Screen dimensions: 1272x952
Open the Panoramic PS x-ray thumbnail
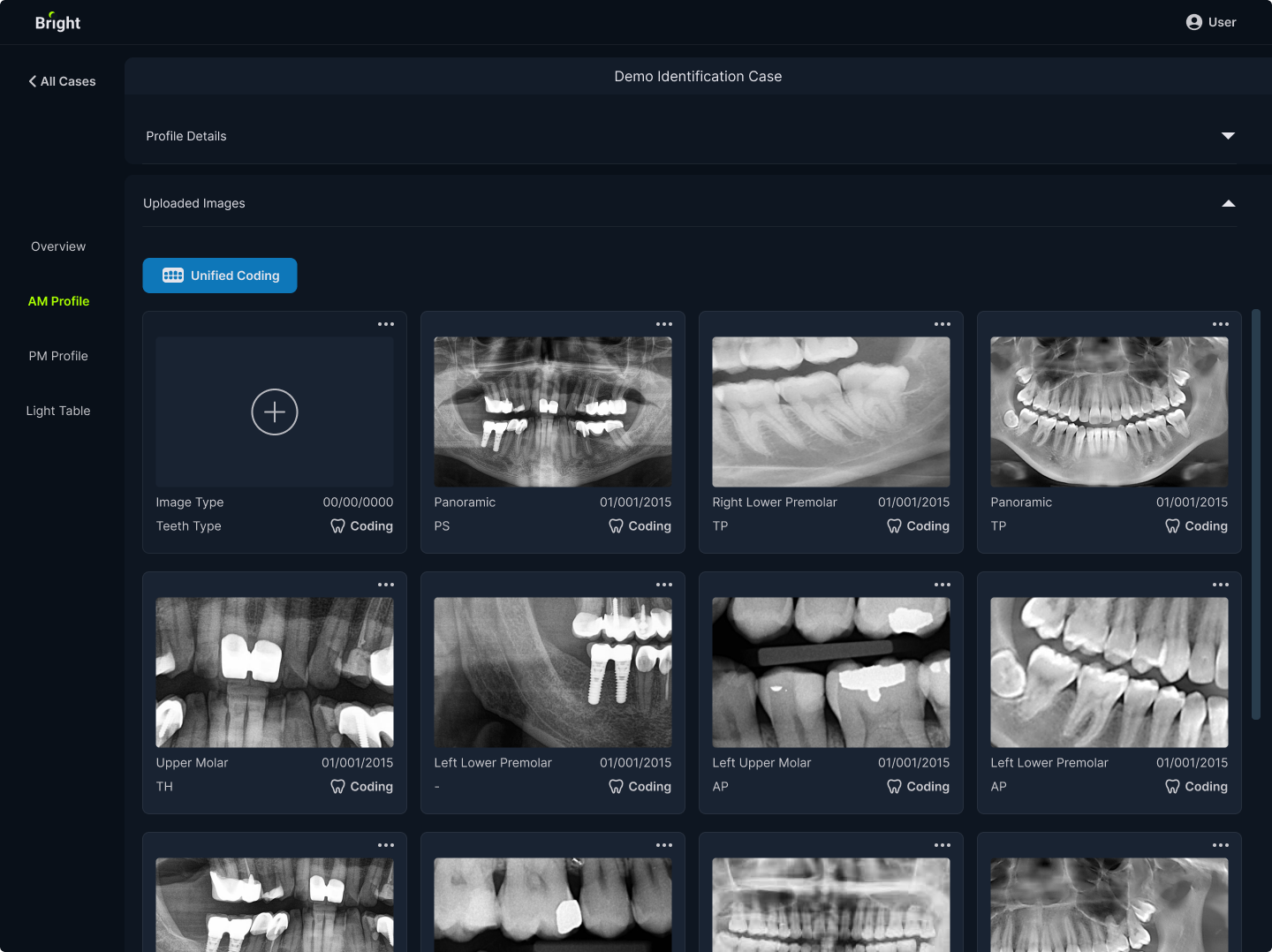(553, 412)
